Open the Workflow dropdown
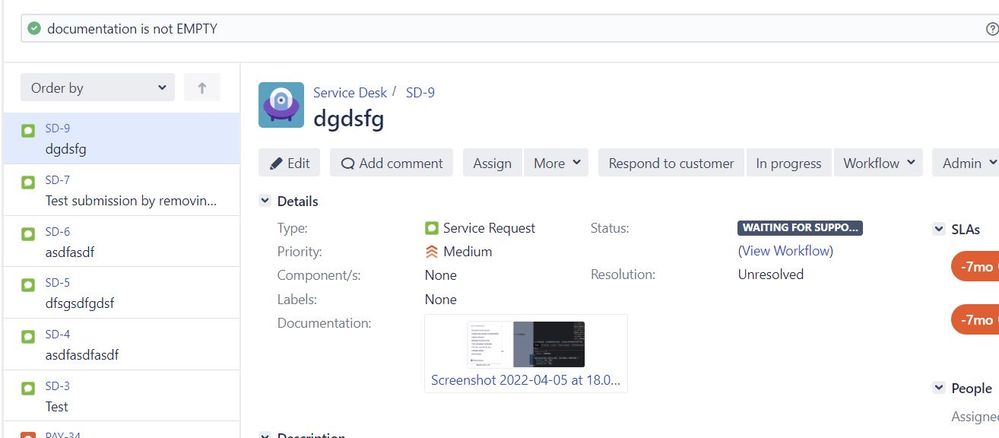This screenshot has height=438, width=999. click(x=879, y=163)
